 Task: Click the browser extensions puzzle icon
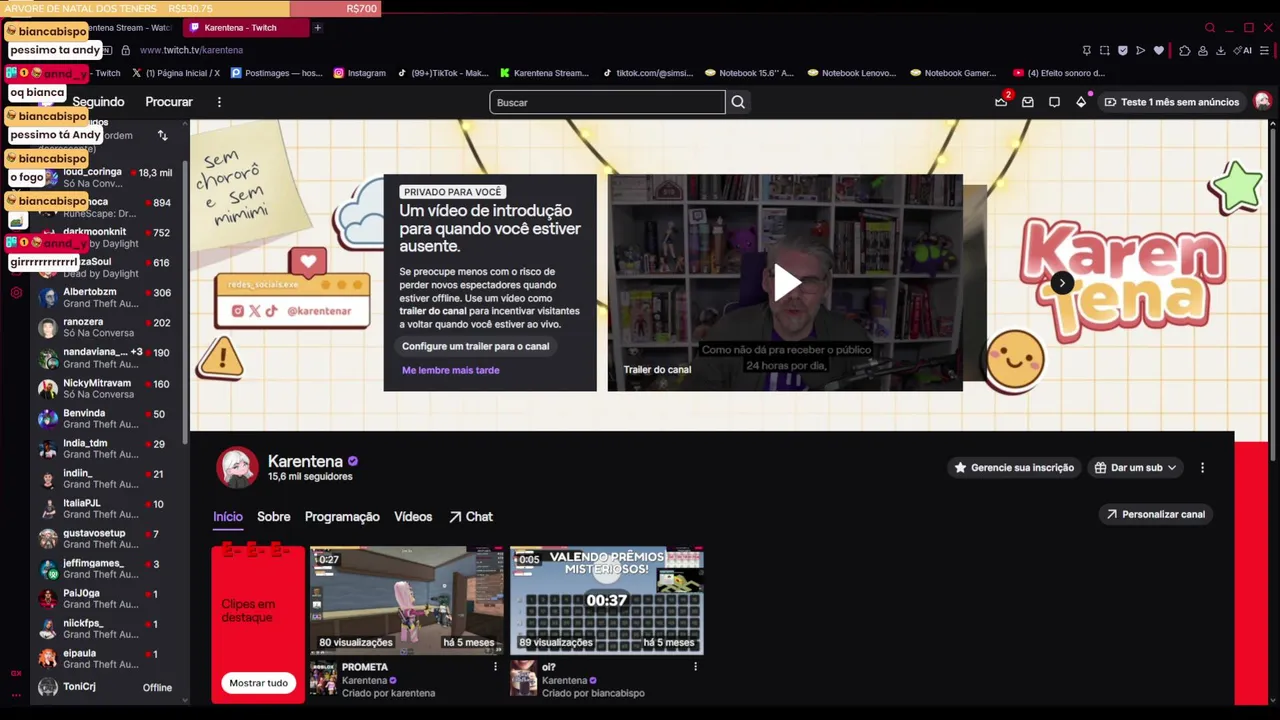point(1185,50)
